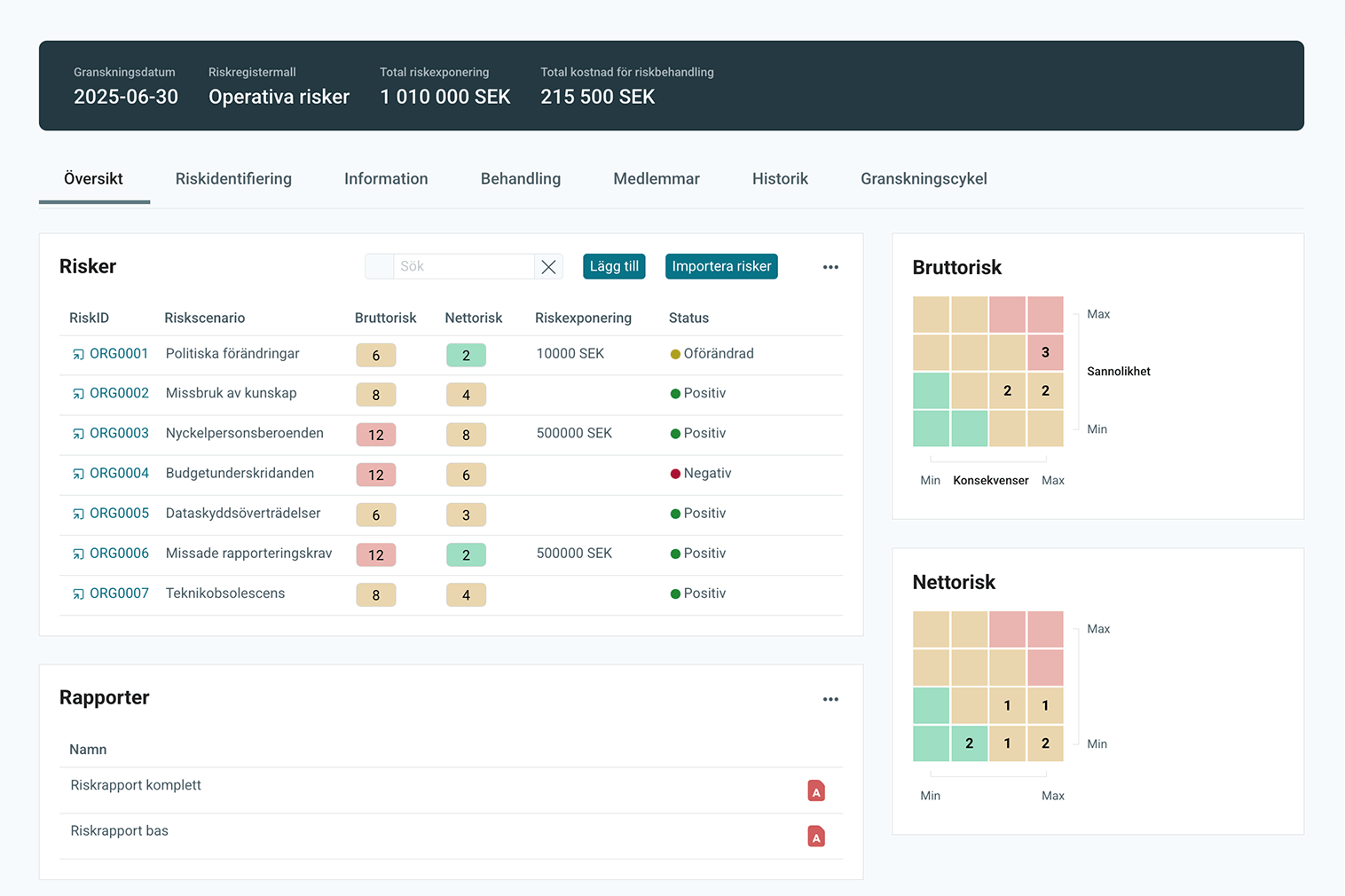Click the link icon beside ORG0001
The image size is (1345, 896).
(x=78, y=355)
